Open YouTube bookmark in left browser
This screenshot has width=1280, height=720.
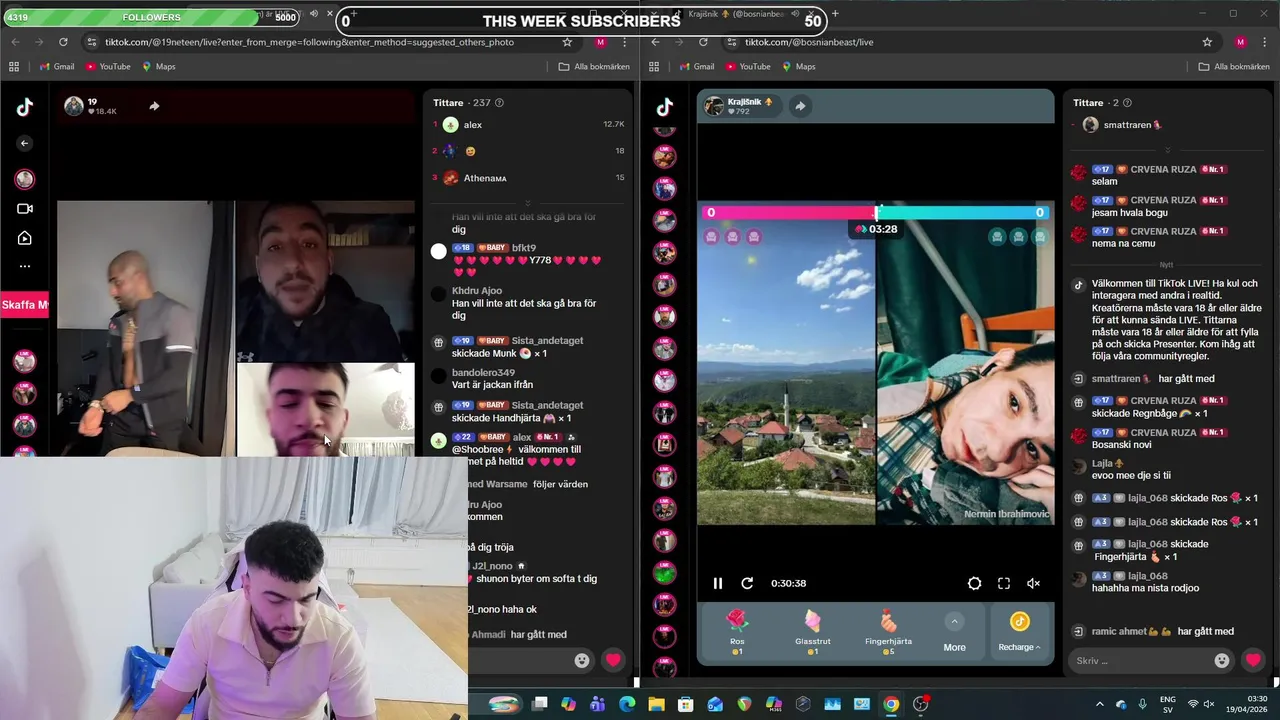[108, 66]
